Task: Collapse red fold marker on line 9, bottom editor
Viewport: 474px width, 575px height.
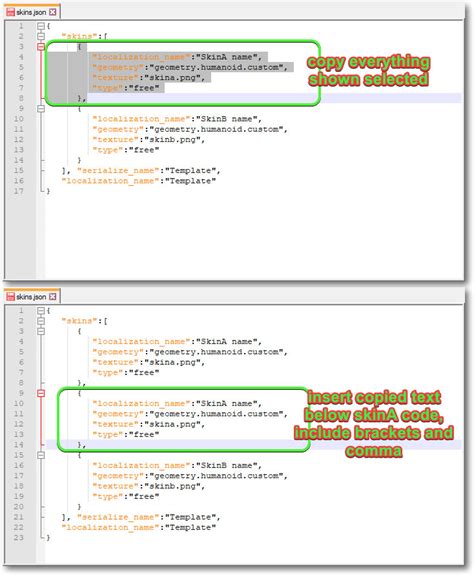Action: [41, 393]
